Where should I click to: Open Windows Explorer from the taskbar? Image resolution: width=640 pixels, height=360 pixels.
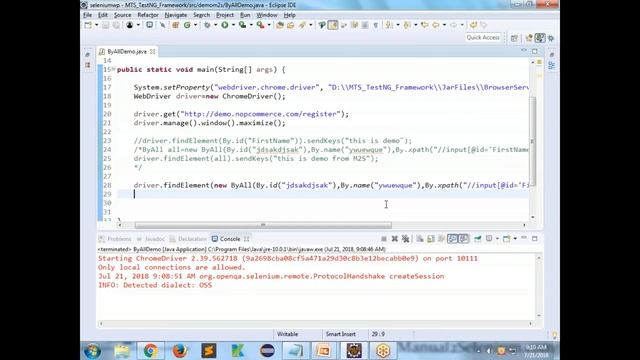click(122, 351)
